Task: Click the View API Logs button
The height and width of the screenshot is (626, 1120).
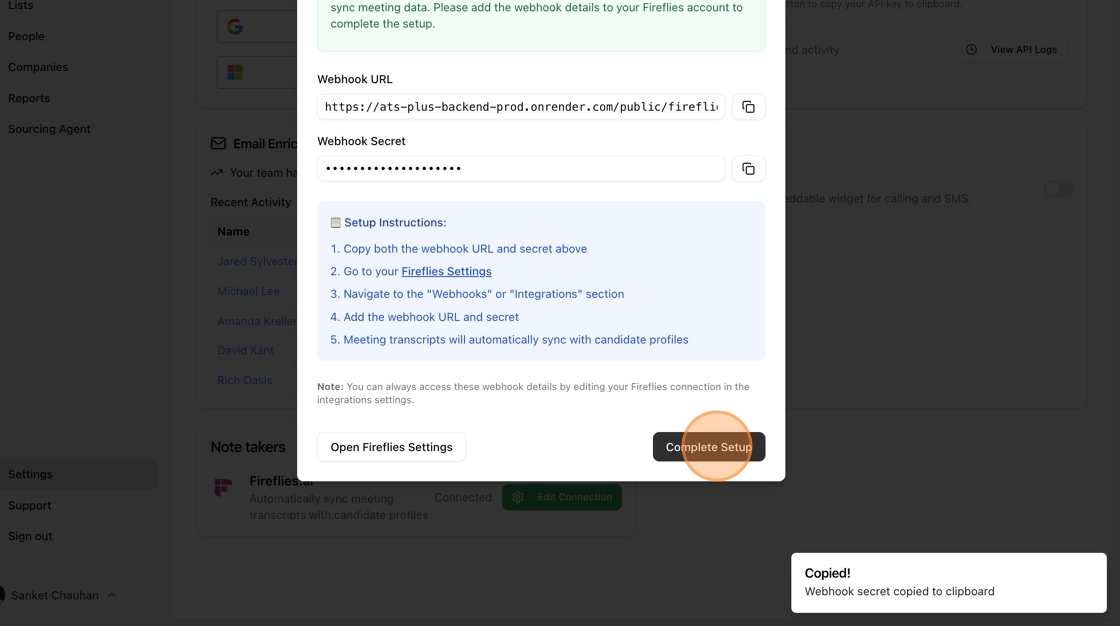Action: tap(1011, 49)
